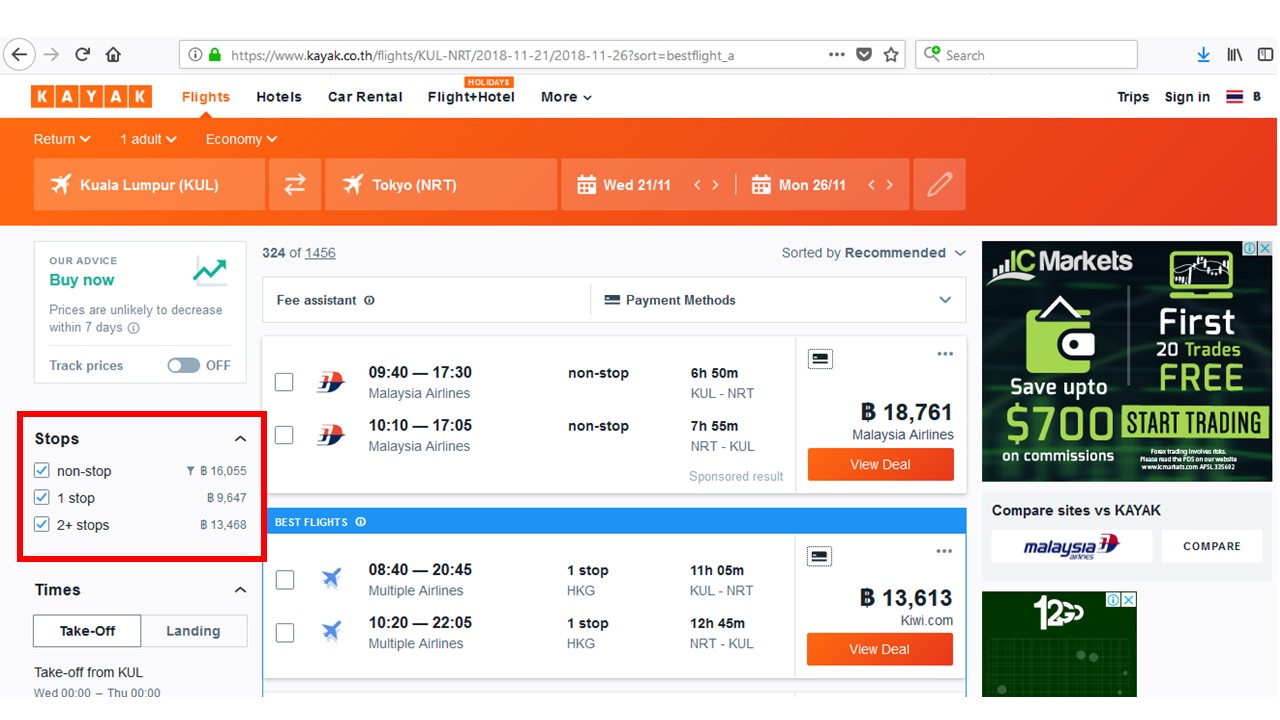Save page to Pocket icon
Viewport: 1280px width, 720px height.
pyautogui.click(x=864, y=55)
